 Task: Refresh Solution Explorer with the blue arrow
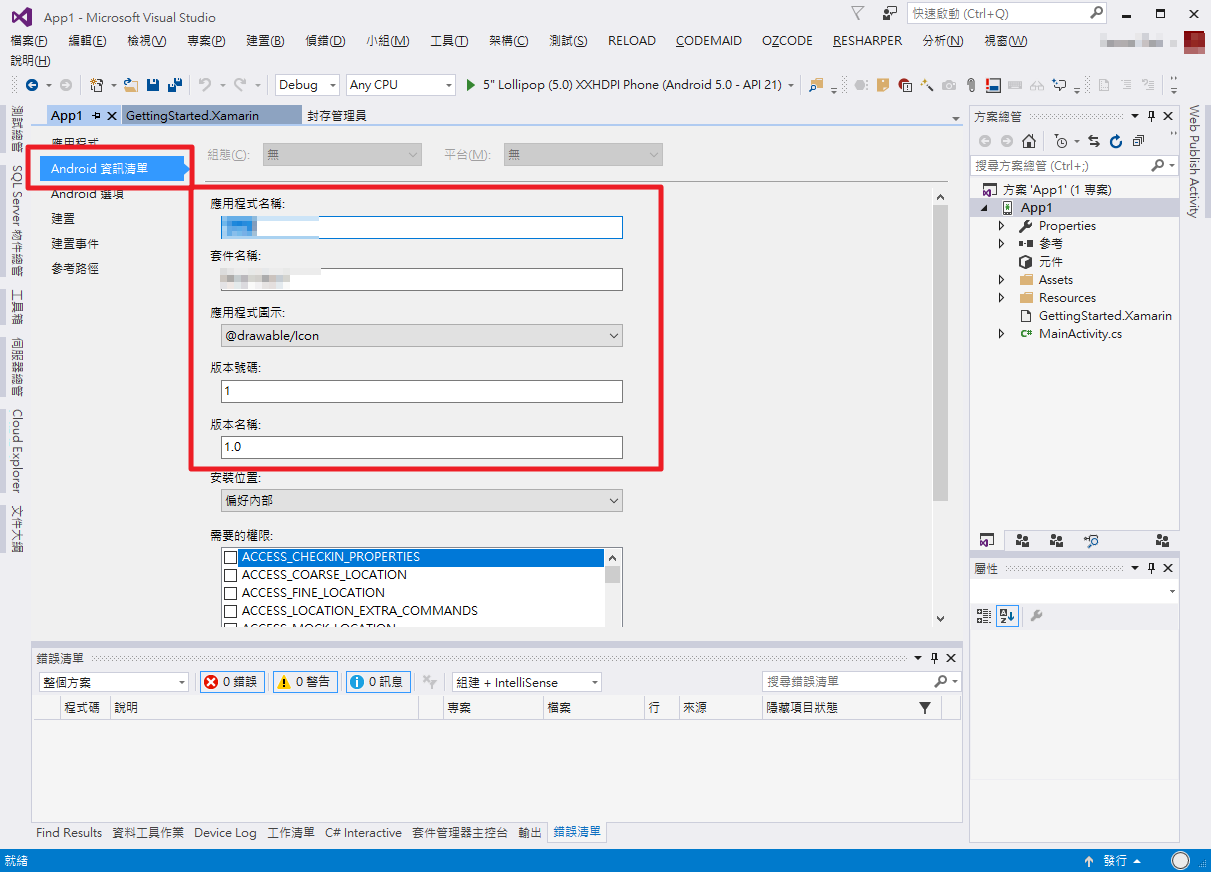pos(1116,142)
